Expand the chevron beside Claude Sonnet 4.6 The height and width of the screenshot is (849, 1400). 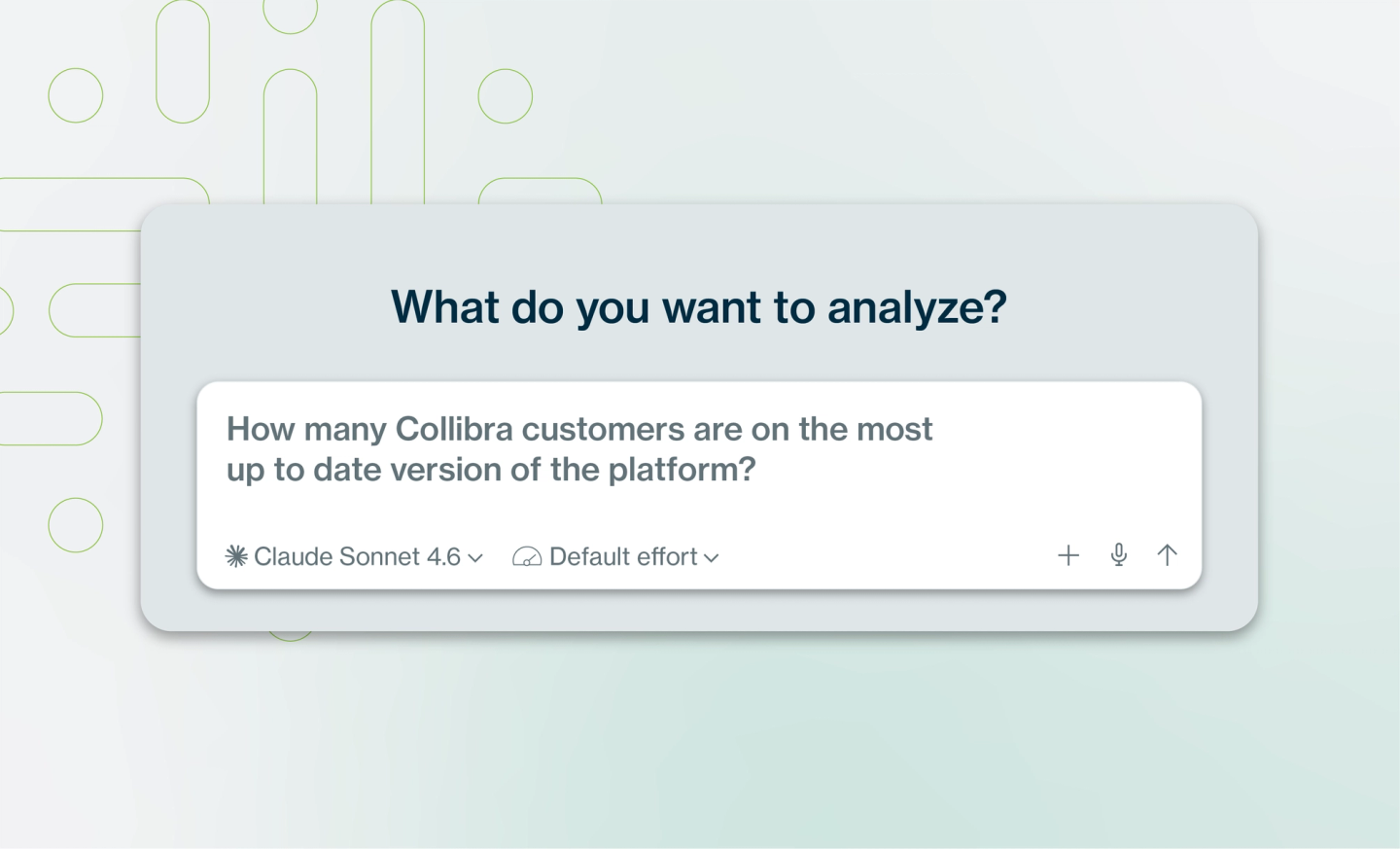tap(475, 558)
